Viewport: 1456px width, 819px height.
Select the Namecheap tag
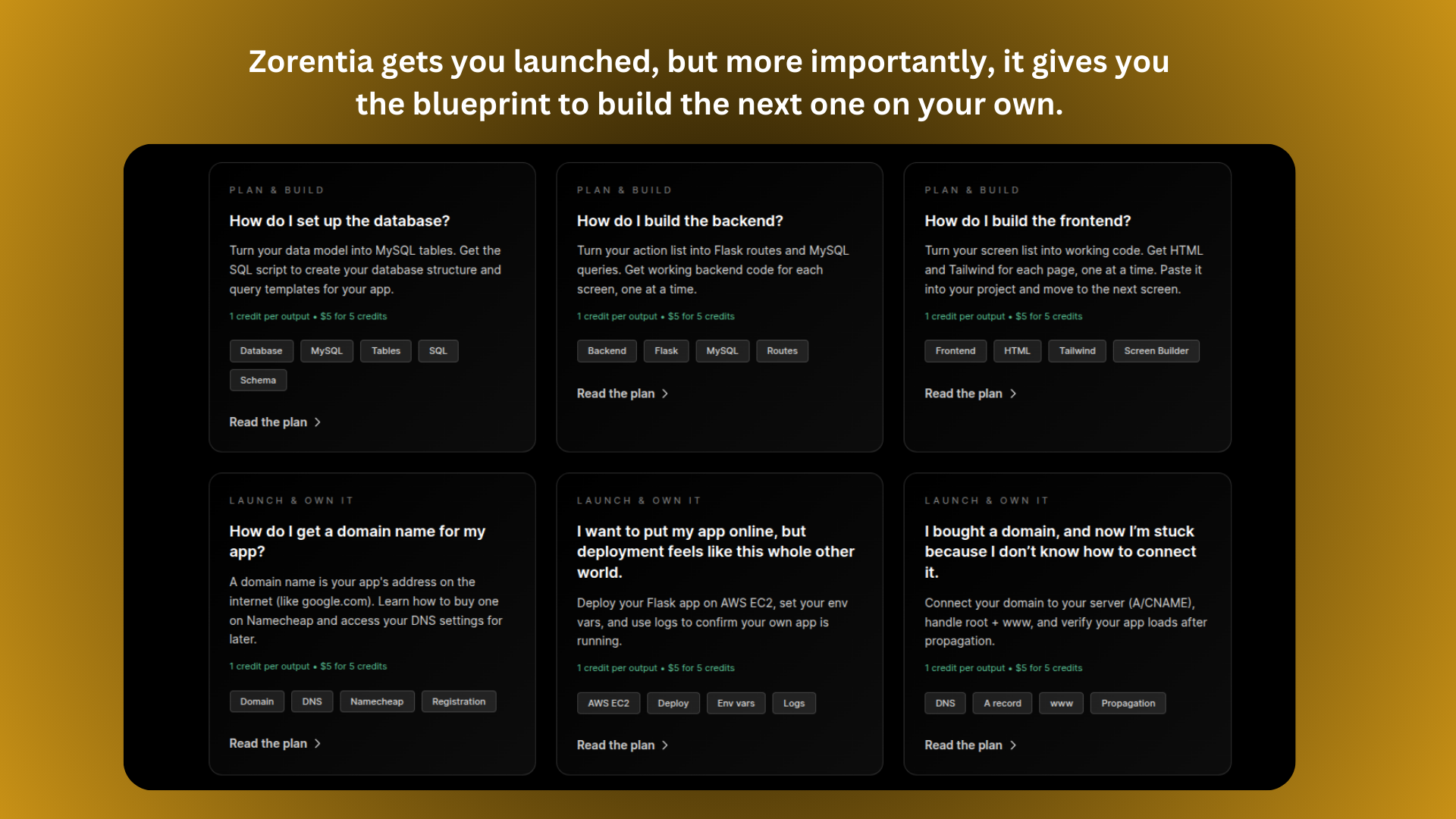[x=377, y=702]
